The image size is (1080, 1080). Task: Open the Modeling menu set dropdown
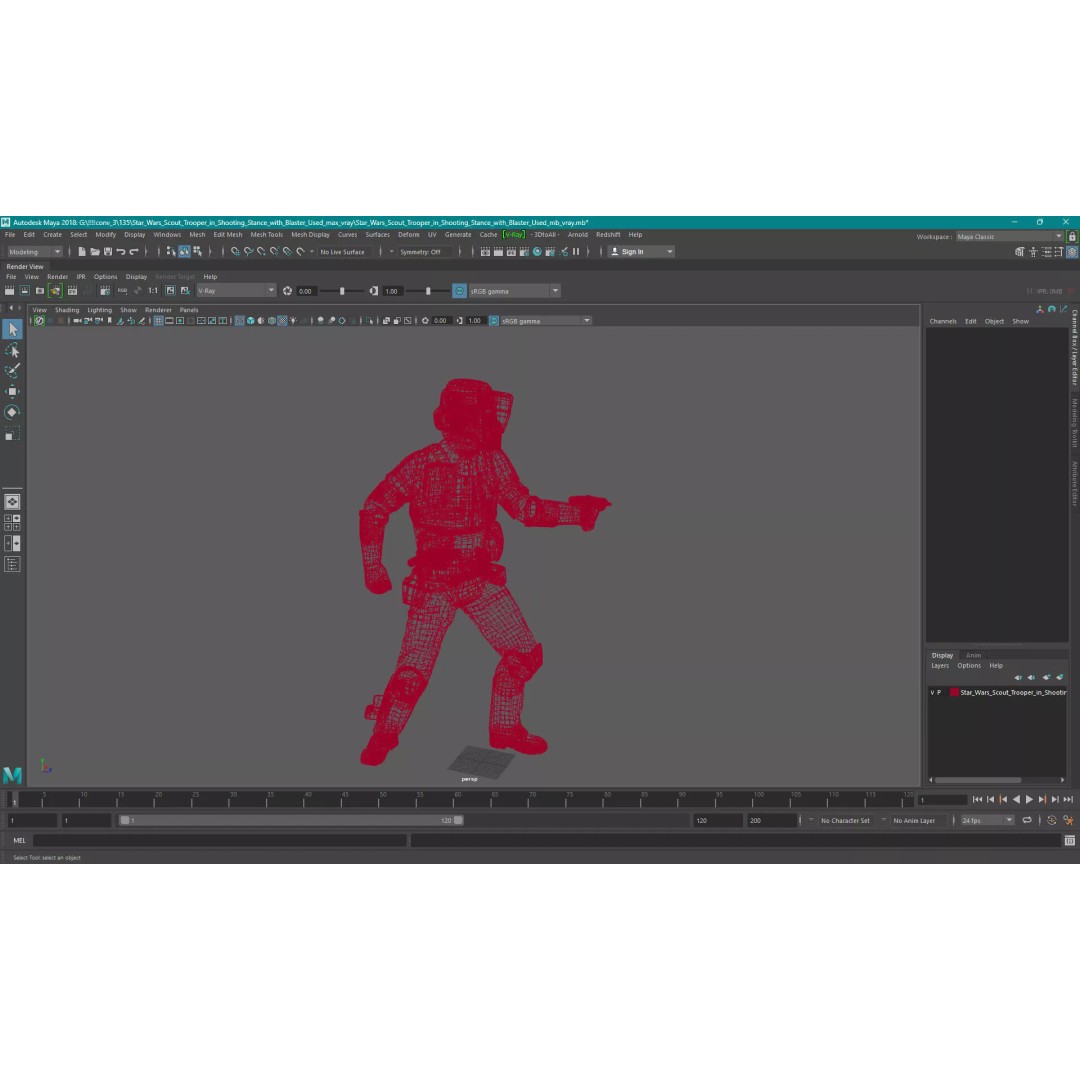coord(34,252)
